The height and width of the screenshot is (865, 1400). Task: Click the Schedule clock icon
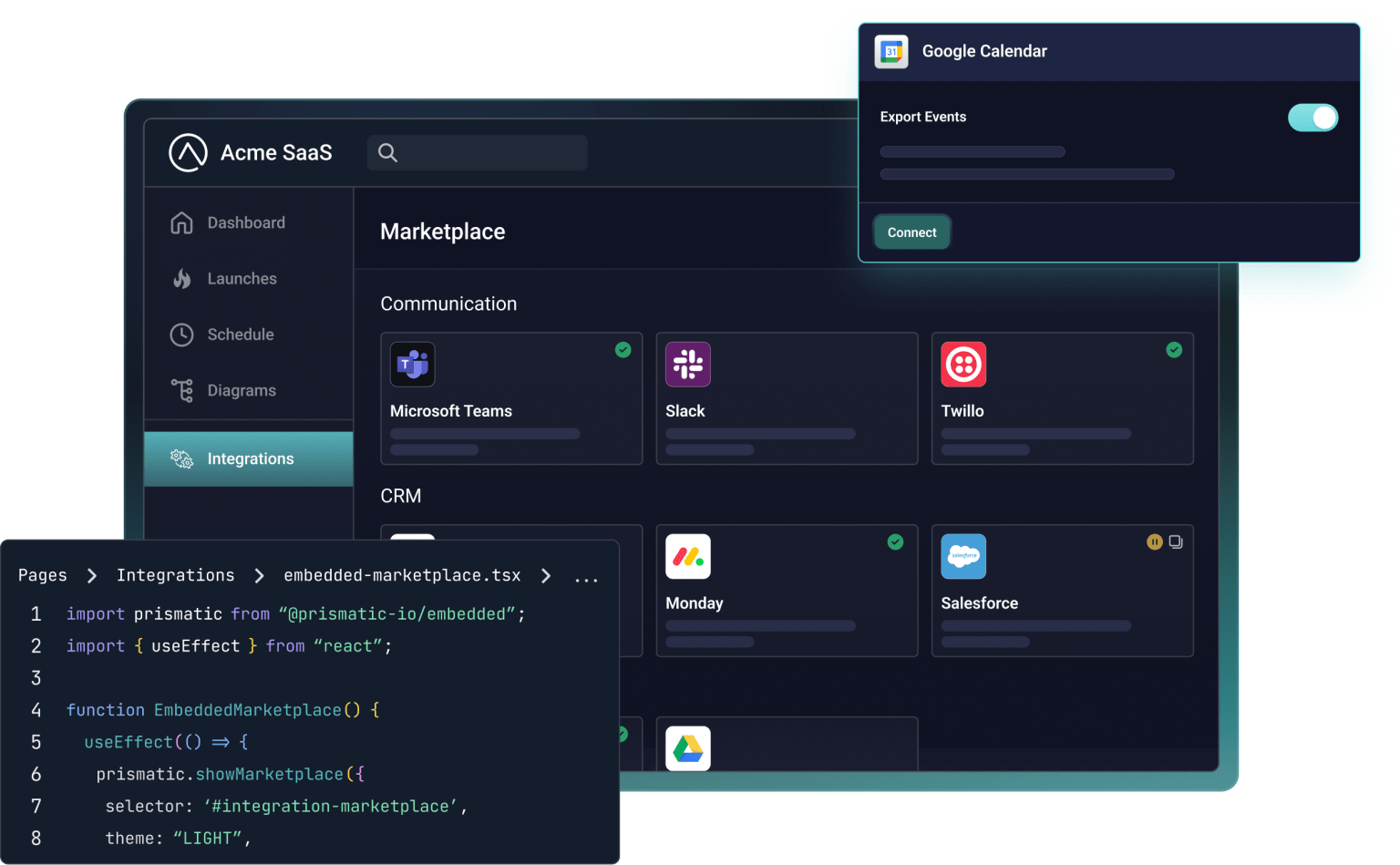(x=181, y=335)
